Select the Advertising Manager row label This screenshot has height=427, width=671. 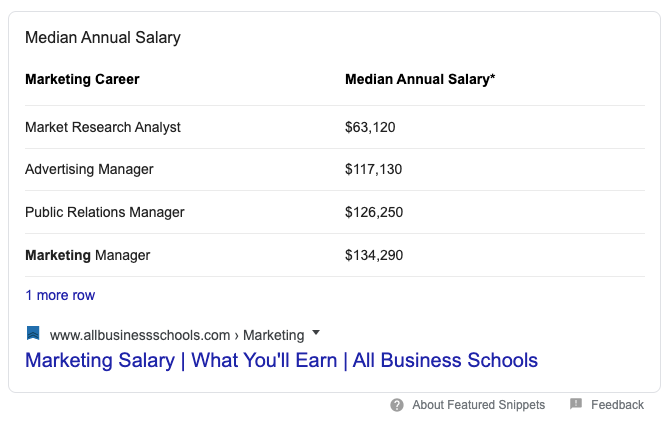(89, 169)
